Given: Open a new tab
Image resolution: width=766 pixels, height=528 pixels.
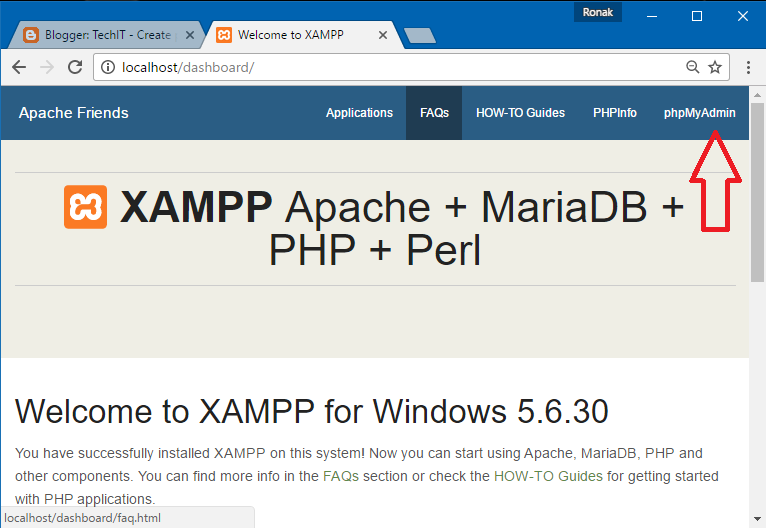Looking at the screenshot, I should pyautogui.click(x=420, y=36).
